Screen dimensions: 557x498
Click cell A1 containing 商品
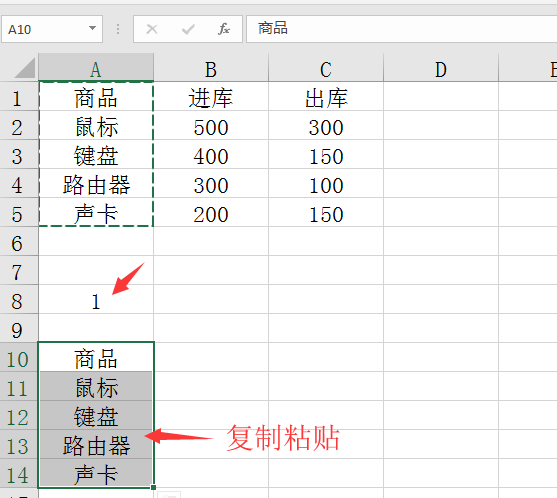96,96
